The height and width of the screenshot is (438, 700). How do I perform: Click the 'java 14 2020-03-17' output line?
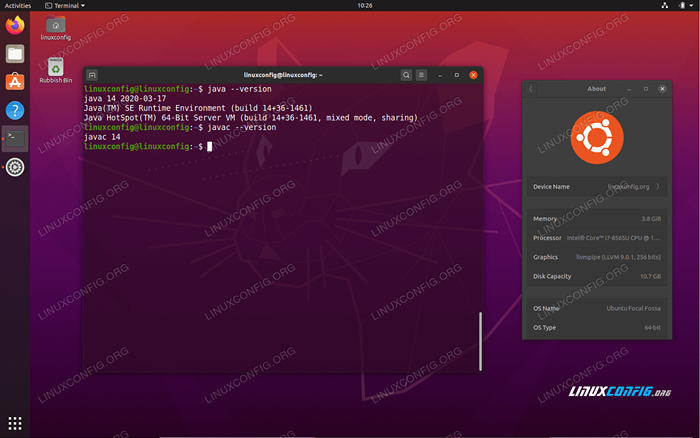(125, 99)
